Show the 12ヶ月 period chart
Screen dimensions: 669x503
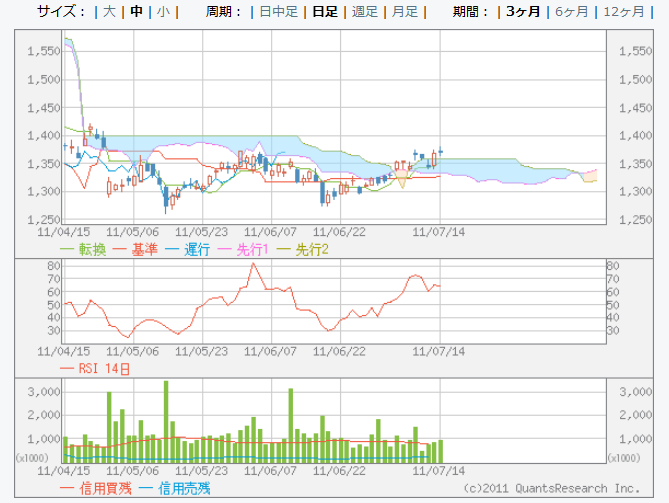[624, 12]
